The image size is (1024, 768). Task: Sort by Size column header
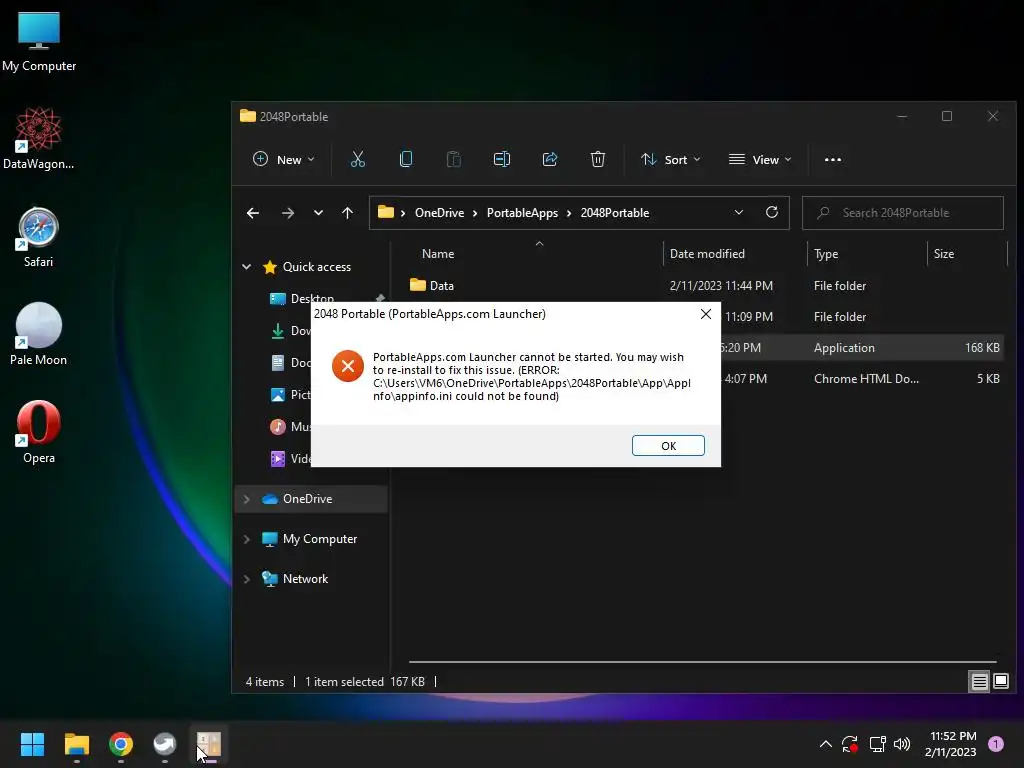pyautogui.click(x=944, y=254)
